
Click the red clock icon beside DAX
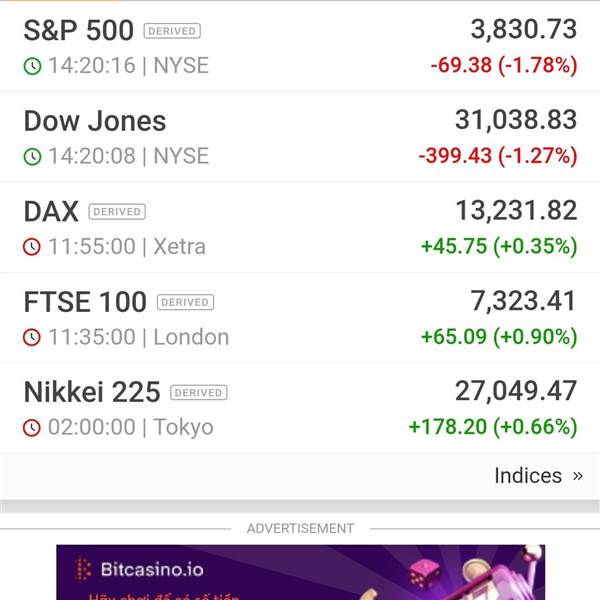click(32, 247)
